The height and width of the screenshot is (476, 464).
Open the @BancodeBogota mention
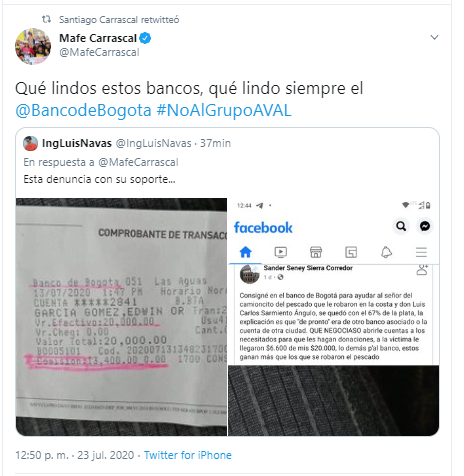pyautogui.click(x=83, y=110)
